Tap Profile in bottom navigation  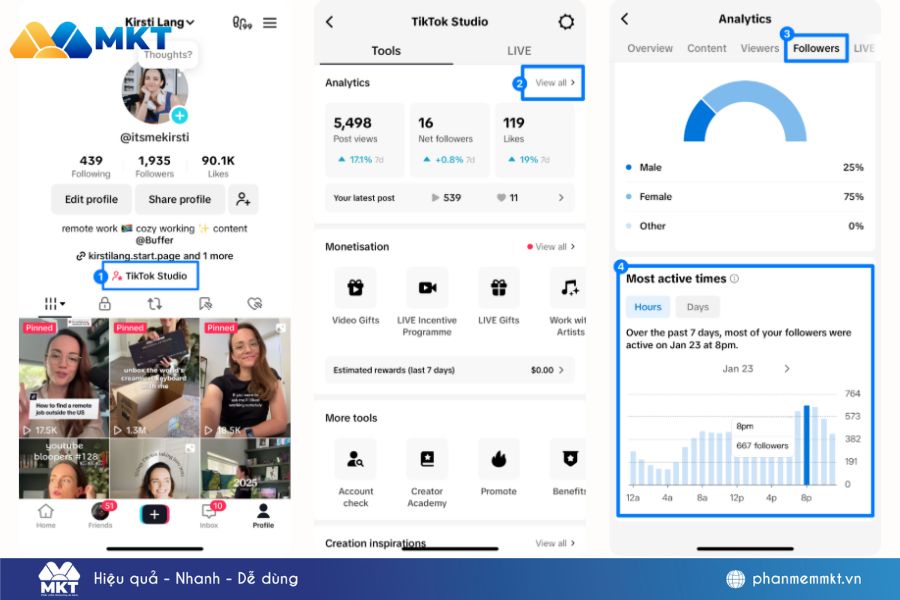tap(263, 516)
